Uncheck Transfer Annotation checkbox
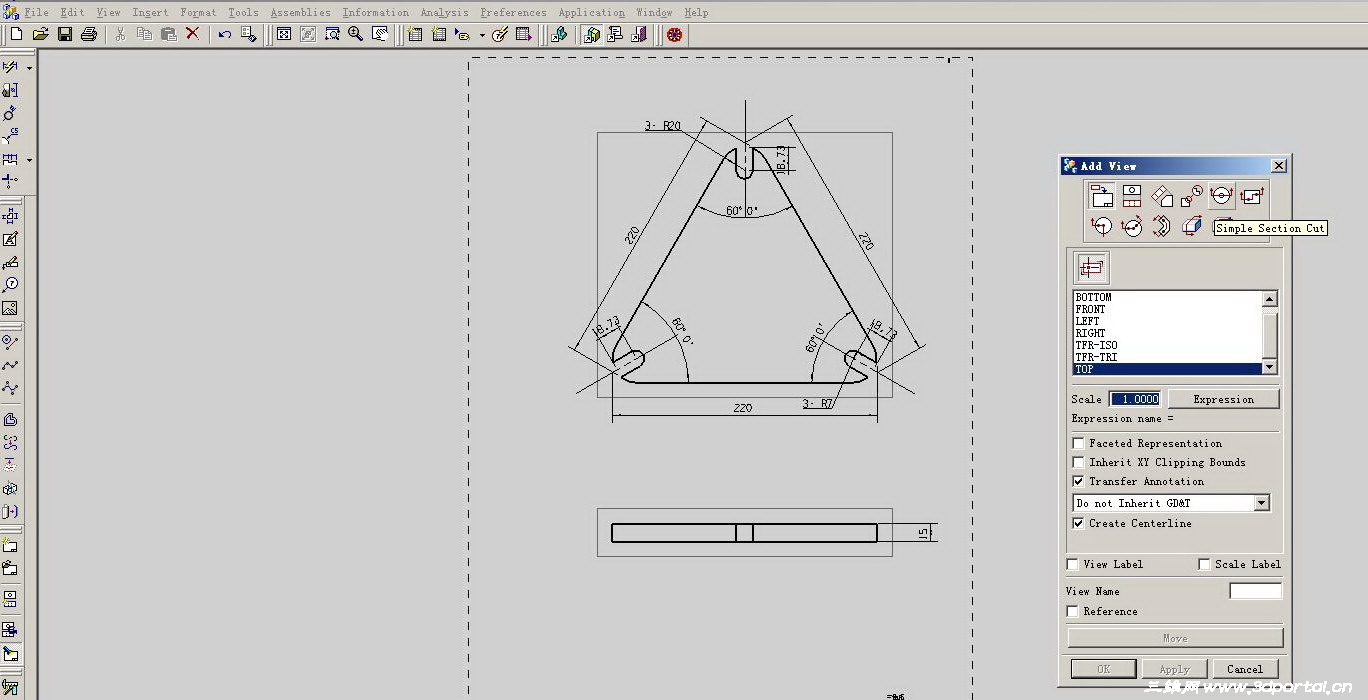The width and height of the screenshot is (1368, 700). click(1078, 481)
